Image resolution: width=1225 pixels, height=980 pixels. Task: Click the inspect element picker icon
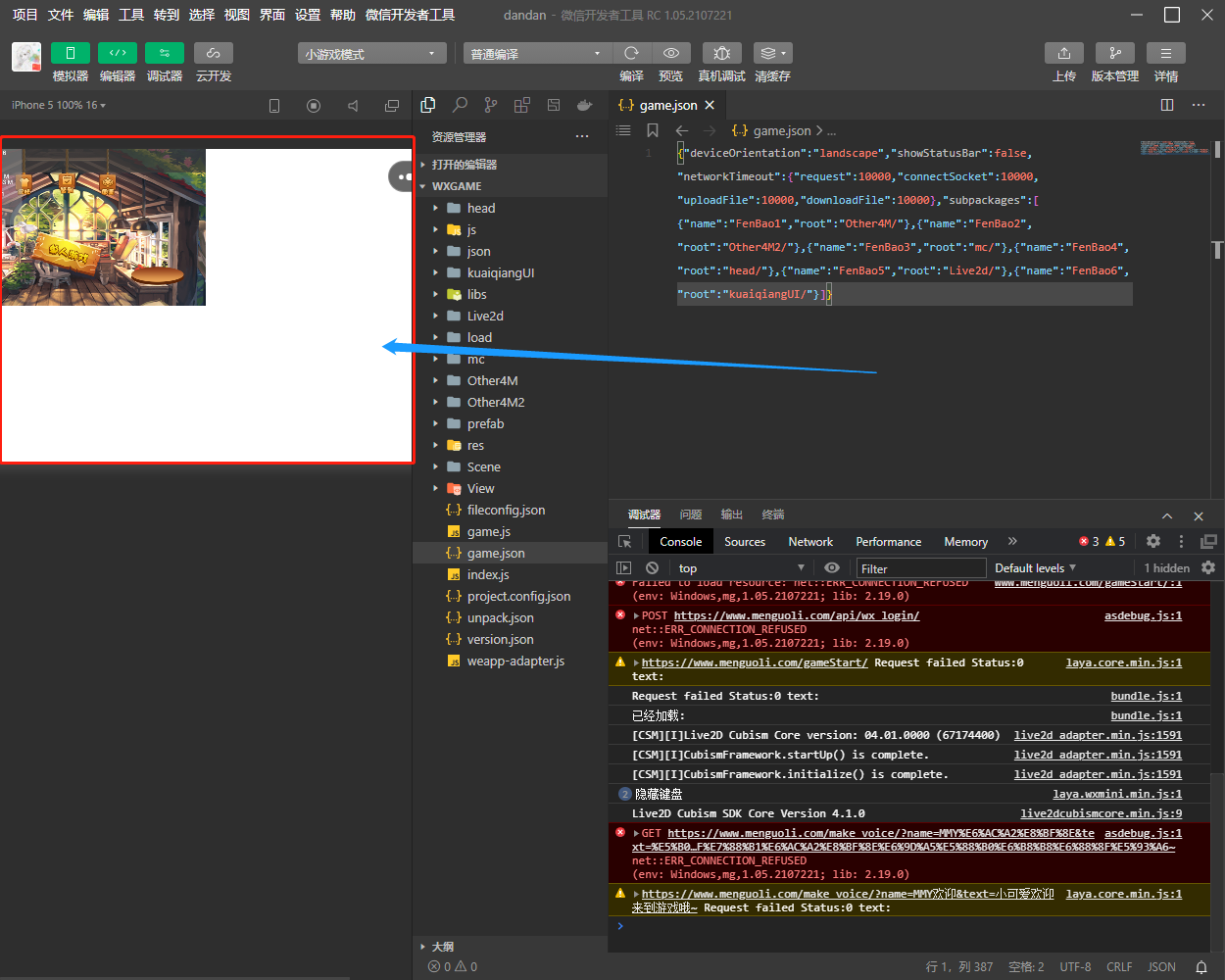[624, 542]
